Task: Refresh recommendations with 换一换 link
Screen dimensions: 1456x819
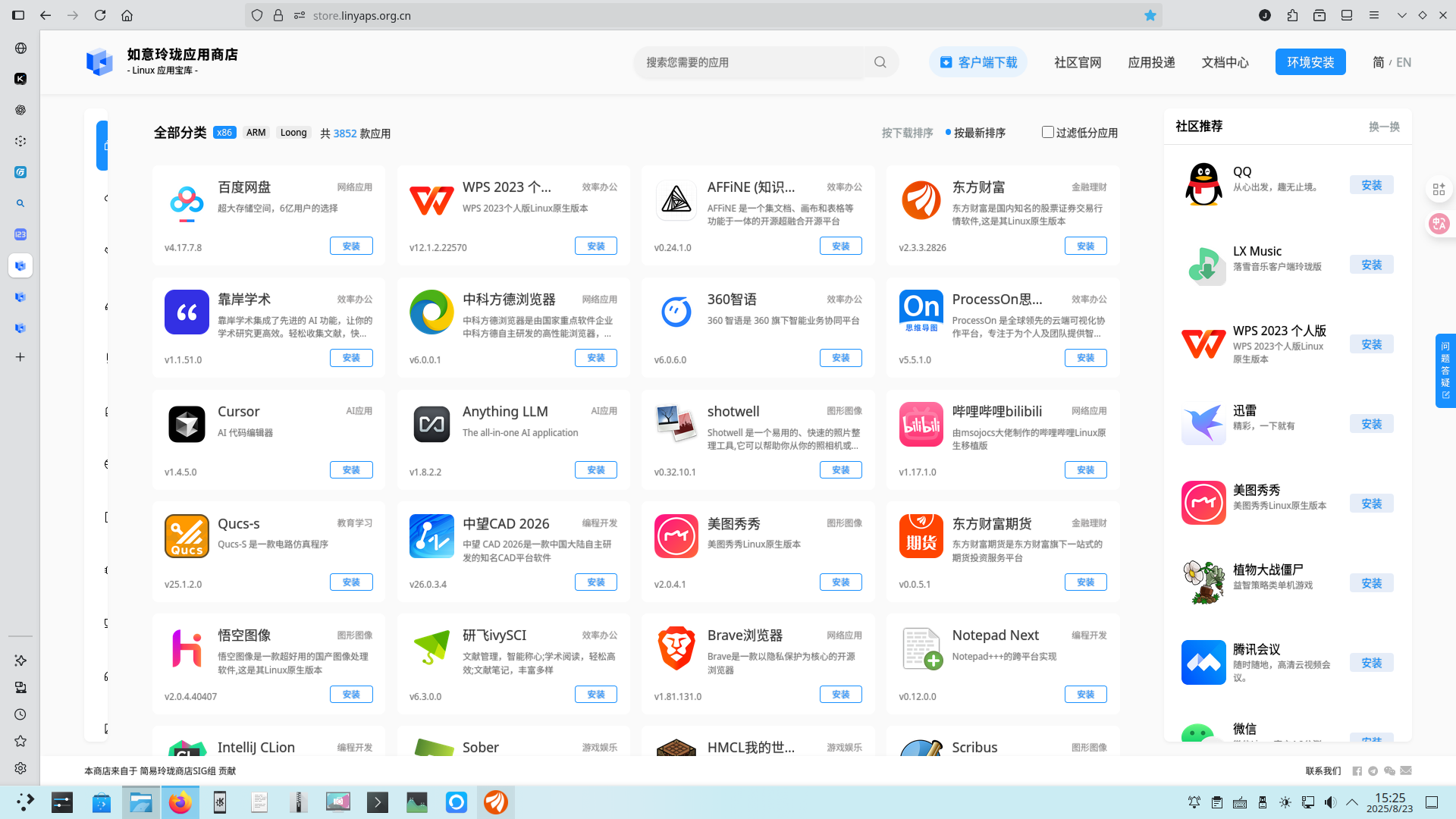Action: 1384,127
